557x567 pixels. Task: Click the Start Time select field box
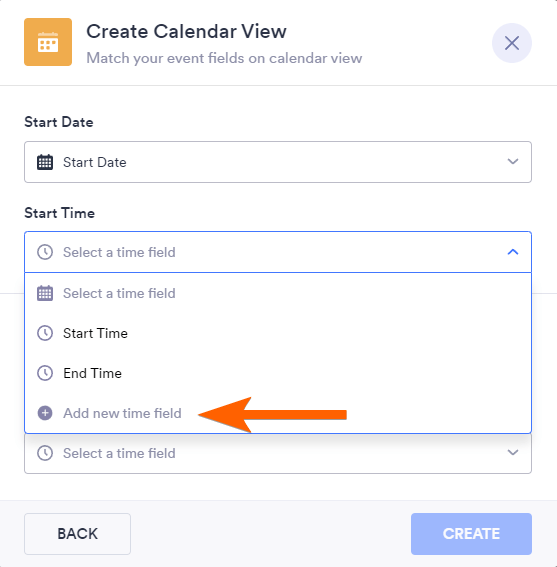click(x=278, y=252)
